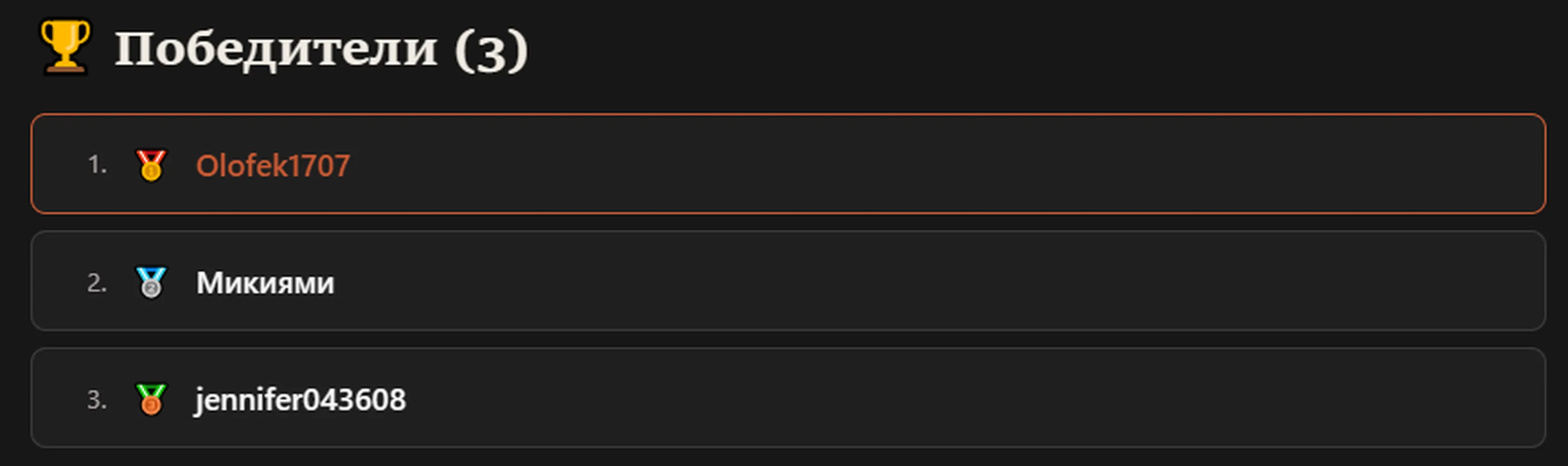Click blank space right of Победители heading

point(1035,49)
